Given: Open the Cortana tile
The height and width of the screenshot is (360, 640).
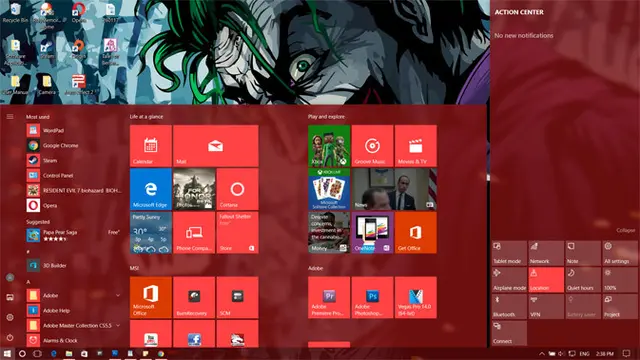Looking at the screenshot, I should (x=237, y=189).
